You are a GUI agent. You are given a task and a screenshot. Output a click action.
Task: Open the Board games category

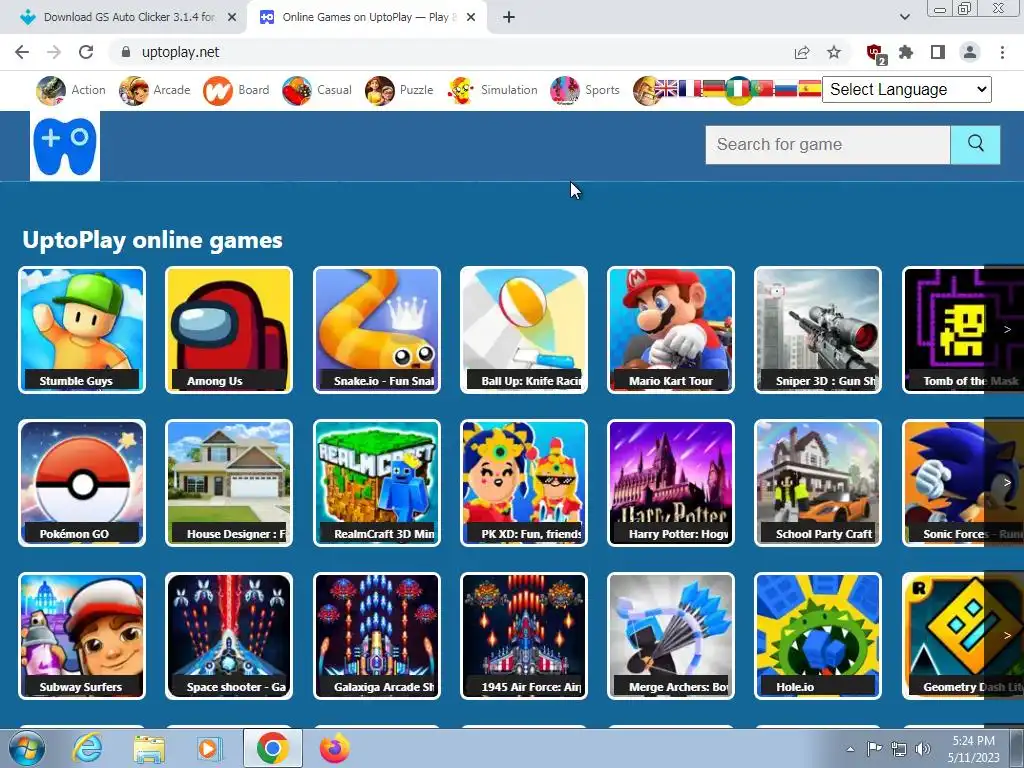(236, 90)
